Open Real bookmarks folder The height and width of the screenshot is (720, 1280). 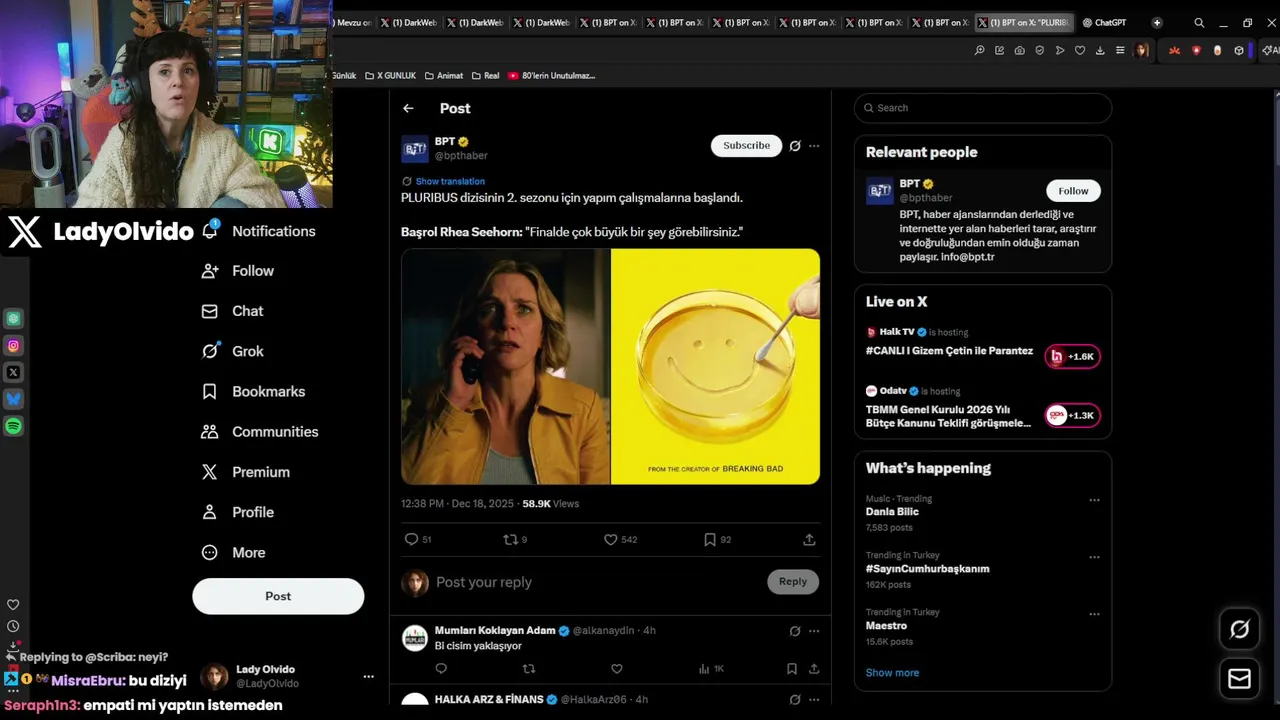(x=485, y=75)
